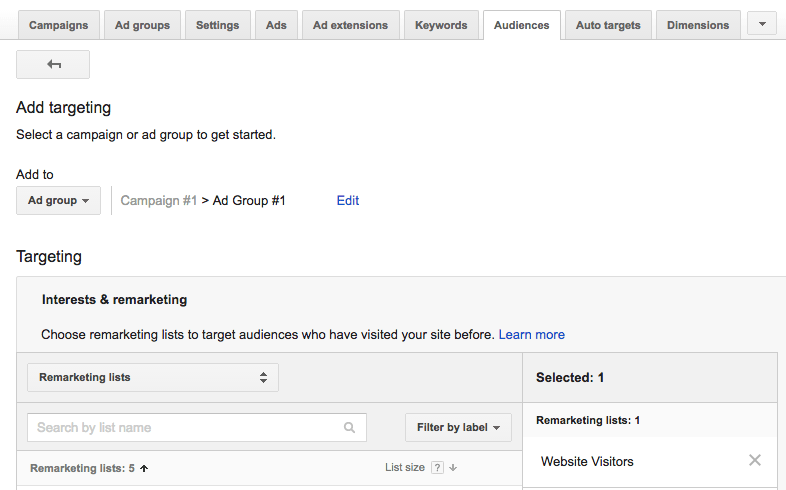Go to the Ad extensions tab
The height and width of the screenshot is (490, 786).
tap(350, 25)
